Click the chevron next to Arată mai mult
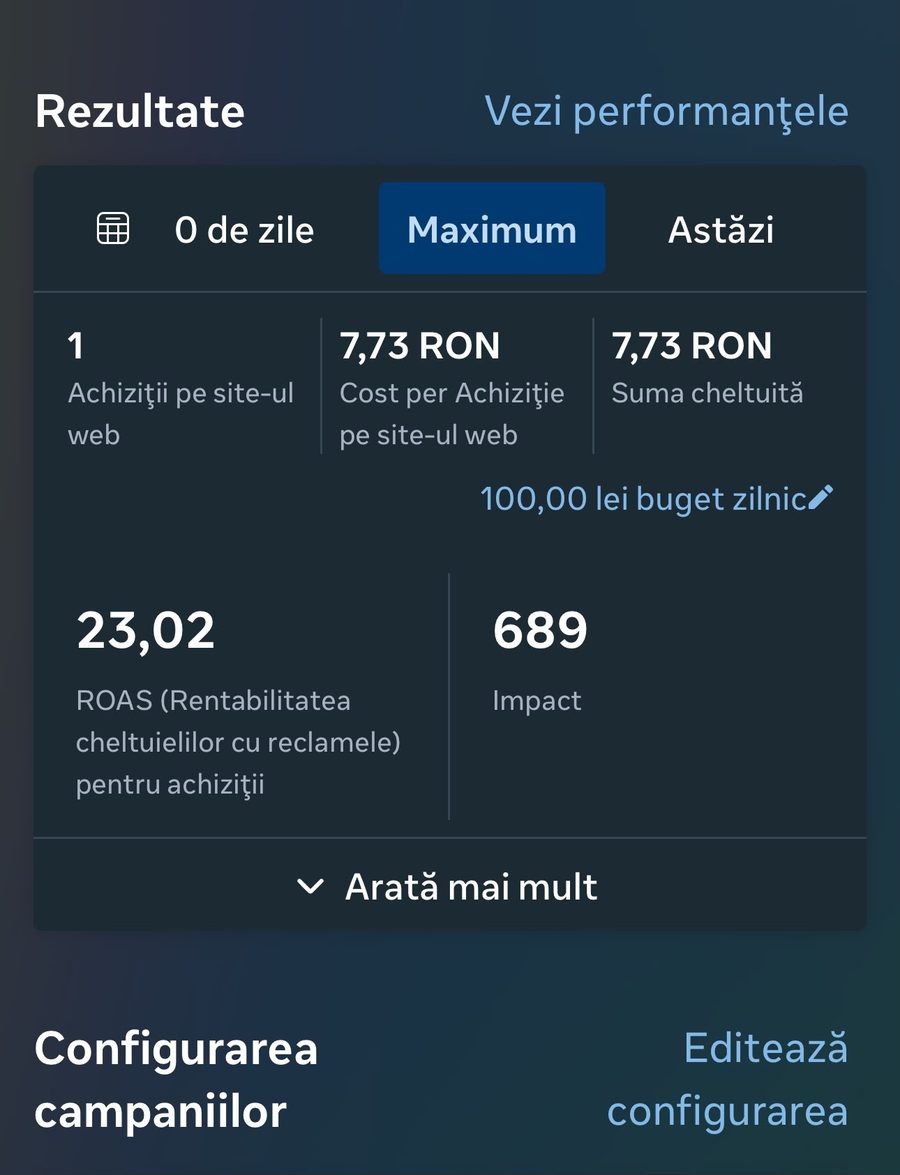900x1175 pixels. 310,886
